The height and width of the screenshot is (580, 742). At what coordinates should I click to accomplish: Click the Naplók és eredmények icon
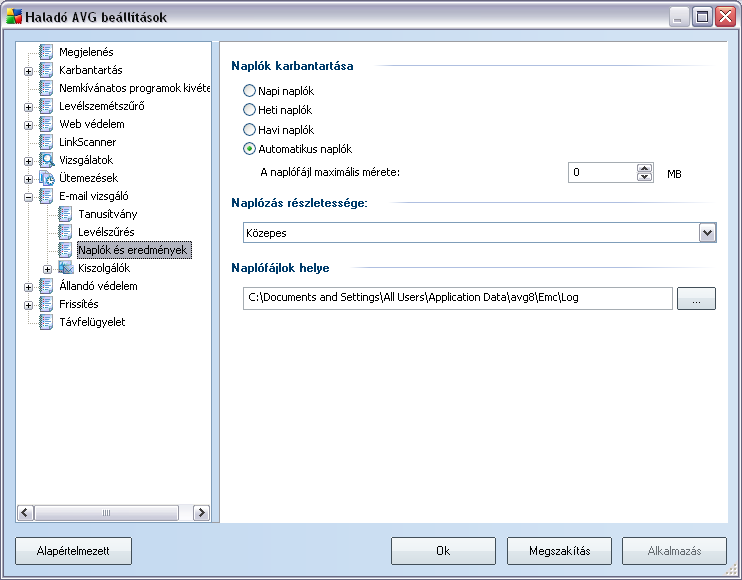pos(65,250)
